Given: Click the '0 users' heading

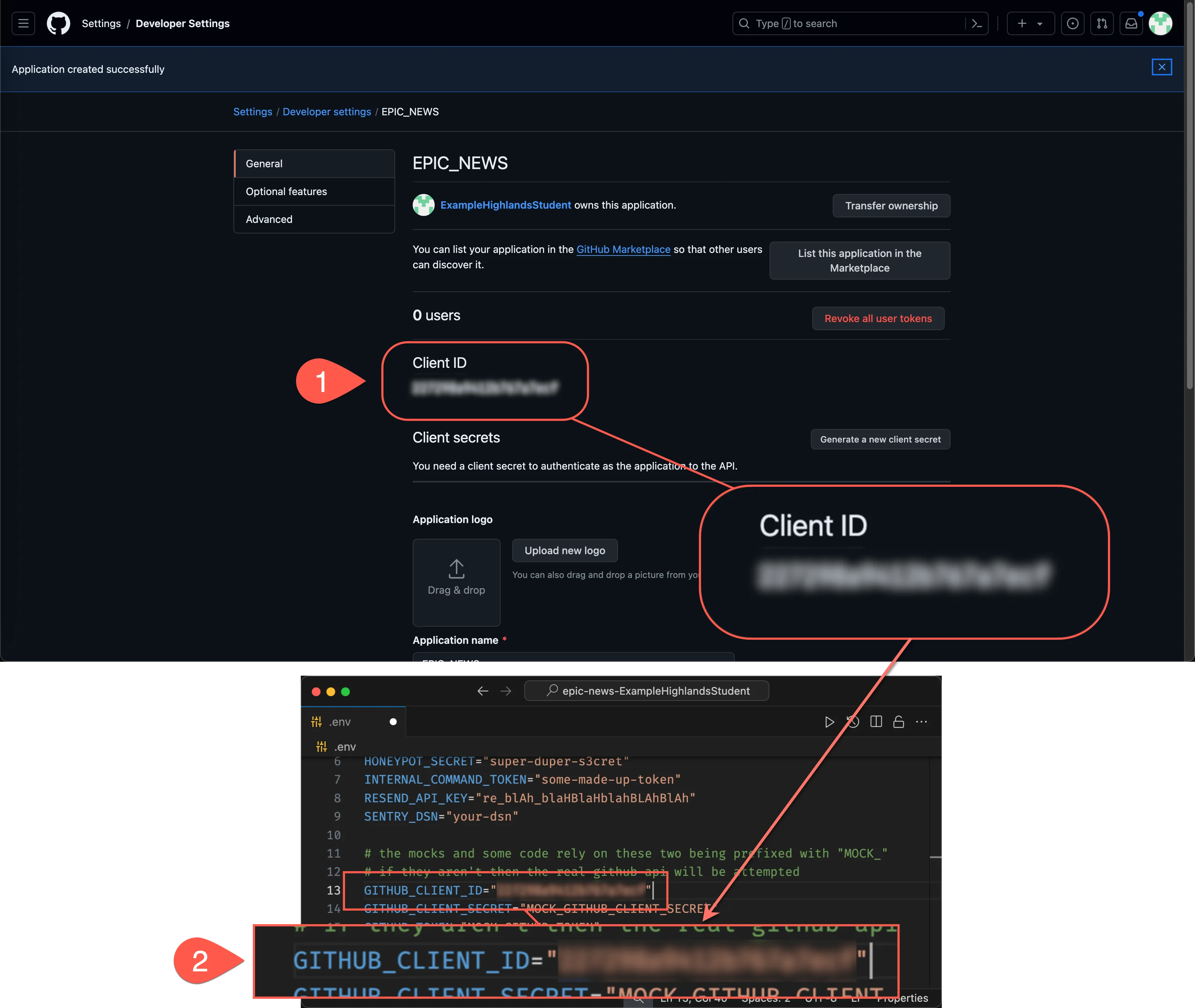Looking at the screenshot, I should (437, 316).
